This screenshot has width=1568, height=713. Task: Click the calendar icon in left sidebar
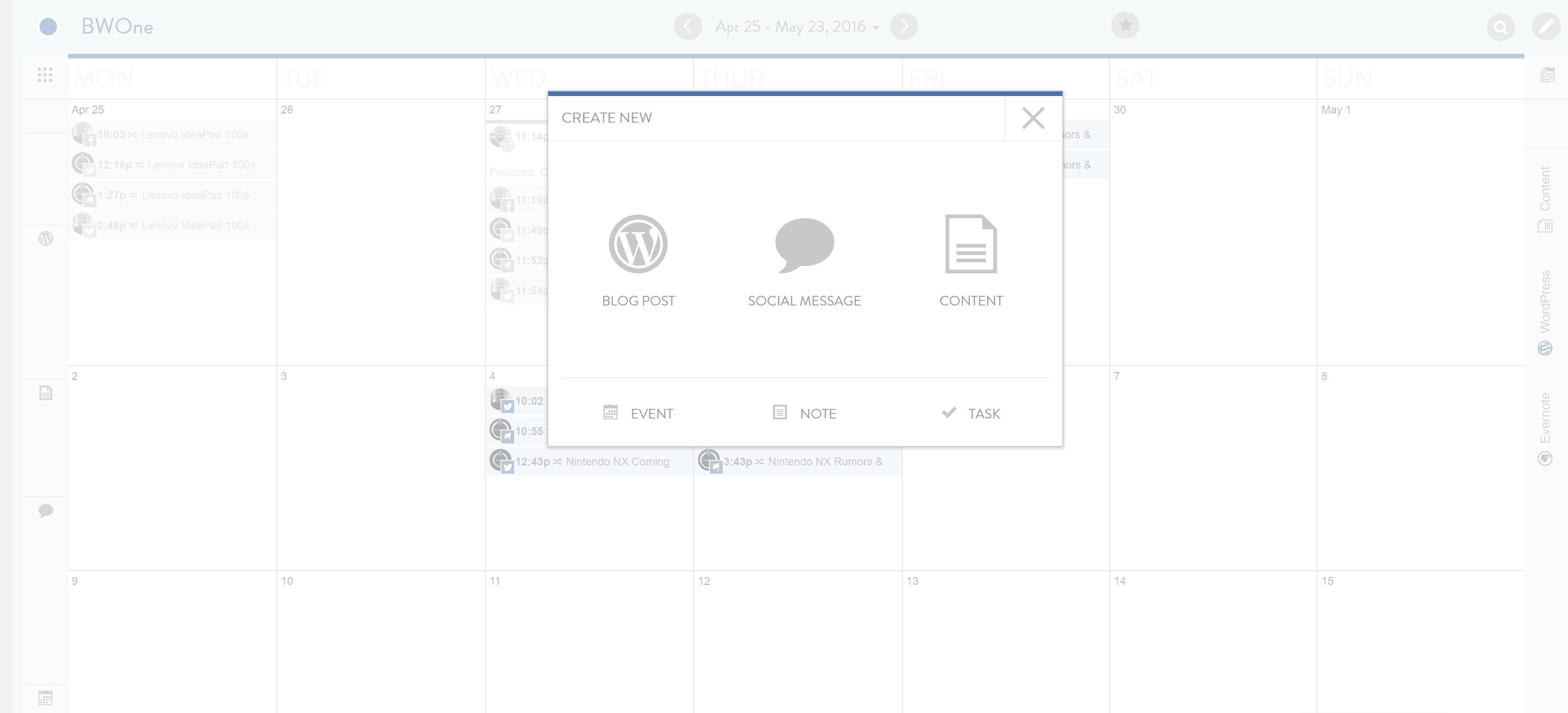click(45, 697)
